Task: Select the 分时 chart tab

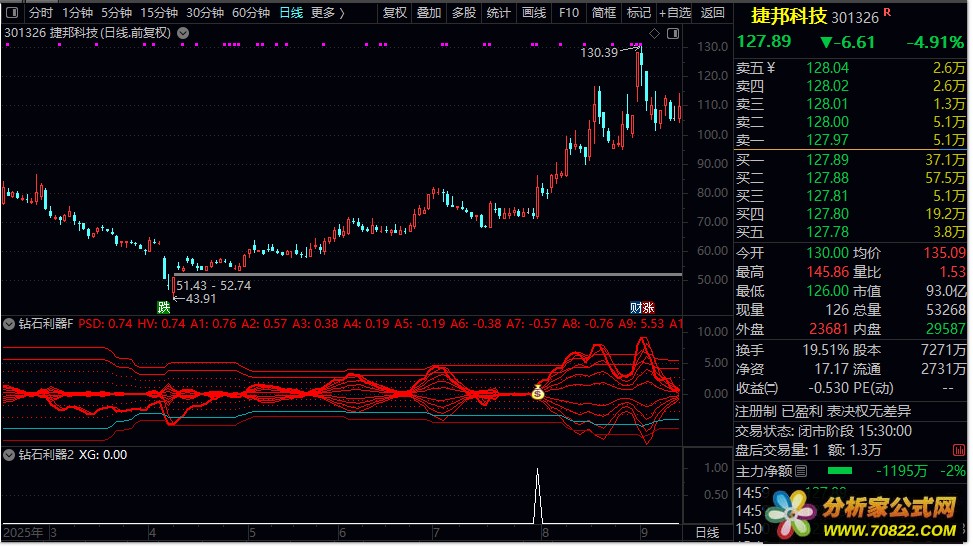Action: click(40, 13)
